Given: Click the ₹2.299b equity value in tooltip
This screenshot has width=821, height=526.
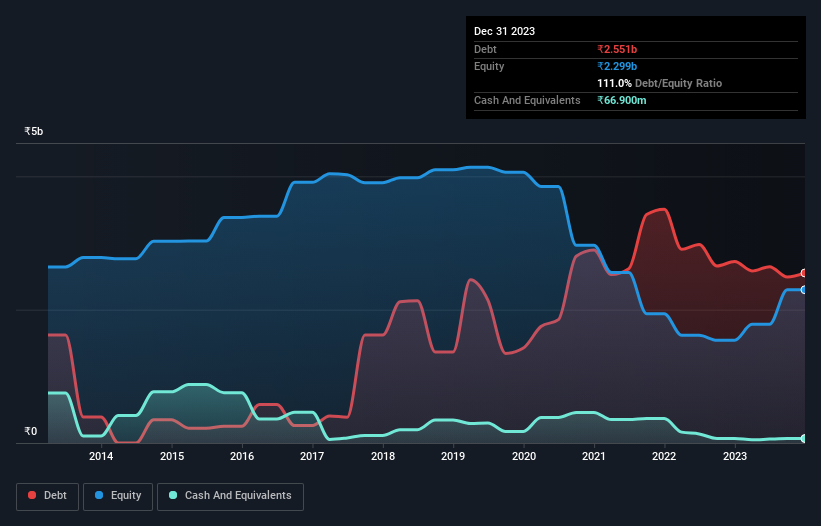Looking at the screenshot, I should 617,66.
